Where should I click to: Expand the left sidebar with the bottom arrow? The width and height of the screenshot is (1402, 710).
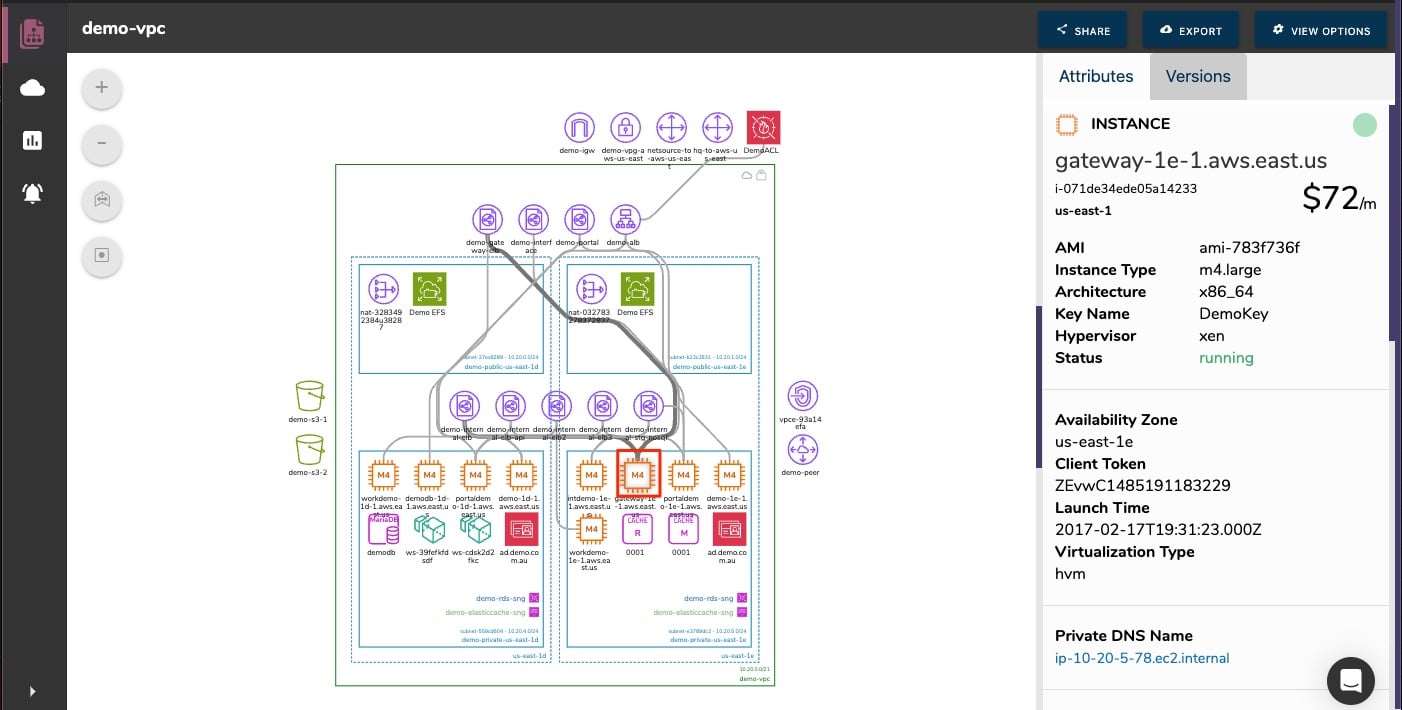(33, 691)
